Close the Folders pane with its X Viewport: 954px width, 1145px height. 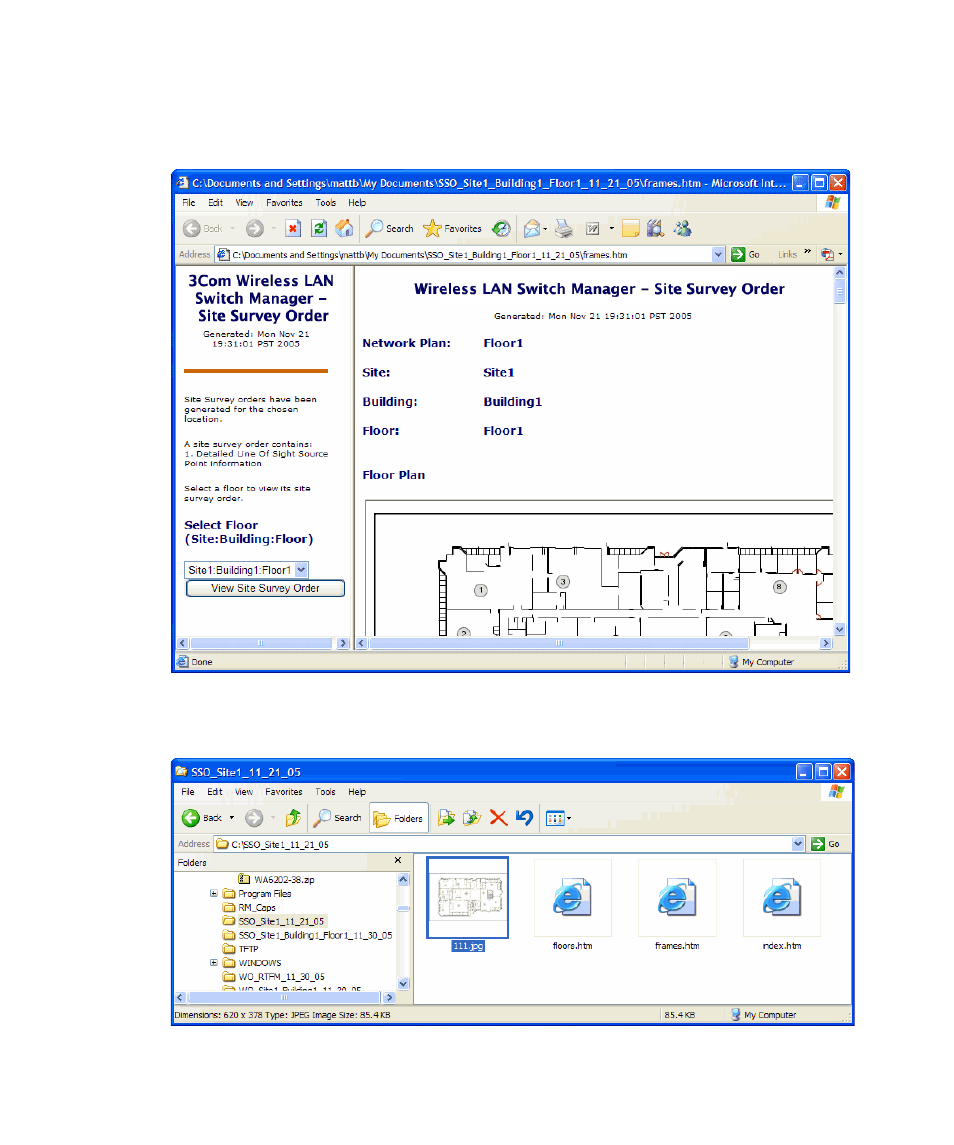click(398, 860)
